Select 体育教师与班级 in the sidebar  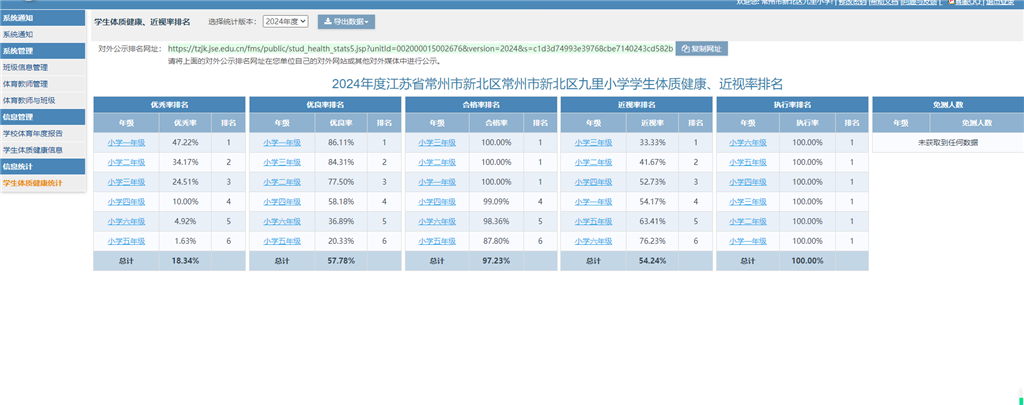28,100
